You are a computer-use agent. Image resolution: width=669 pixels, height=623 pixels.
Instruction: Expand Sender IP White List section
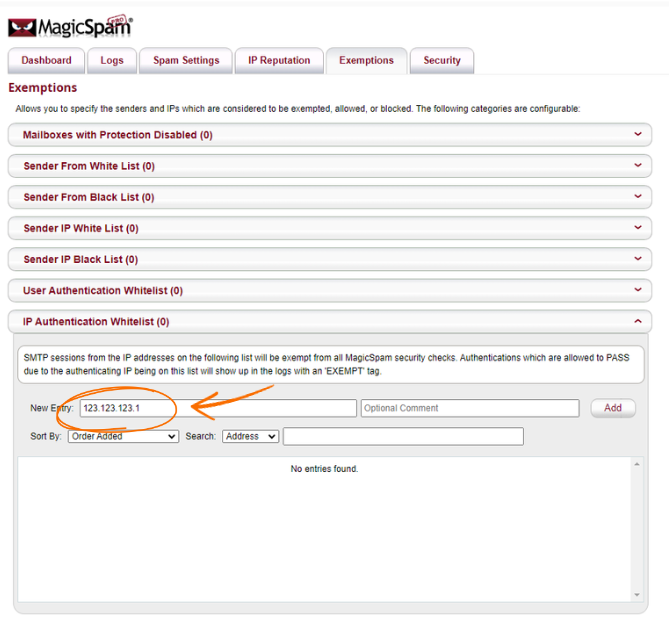pos(329,228)
